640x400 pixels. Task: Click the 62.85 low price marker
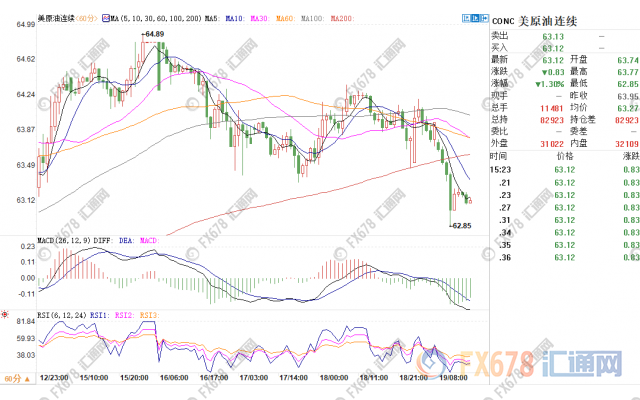click(x=459, y=226)
